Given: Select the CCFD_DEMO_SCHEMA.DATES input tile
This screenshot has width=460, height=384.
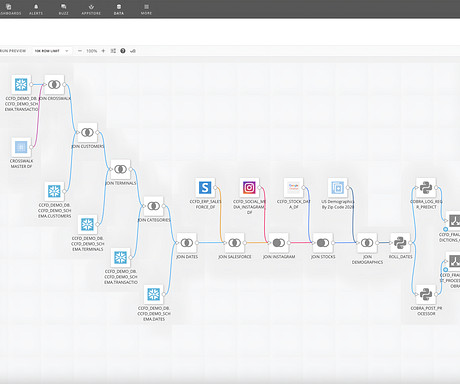Looking at the screenshot, I should coord(153,294).
